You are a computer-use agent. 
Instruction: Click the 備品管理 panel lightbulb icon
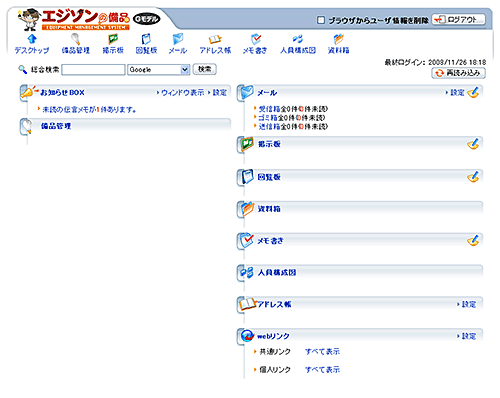26,127
